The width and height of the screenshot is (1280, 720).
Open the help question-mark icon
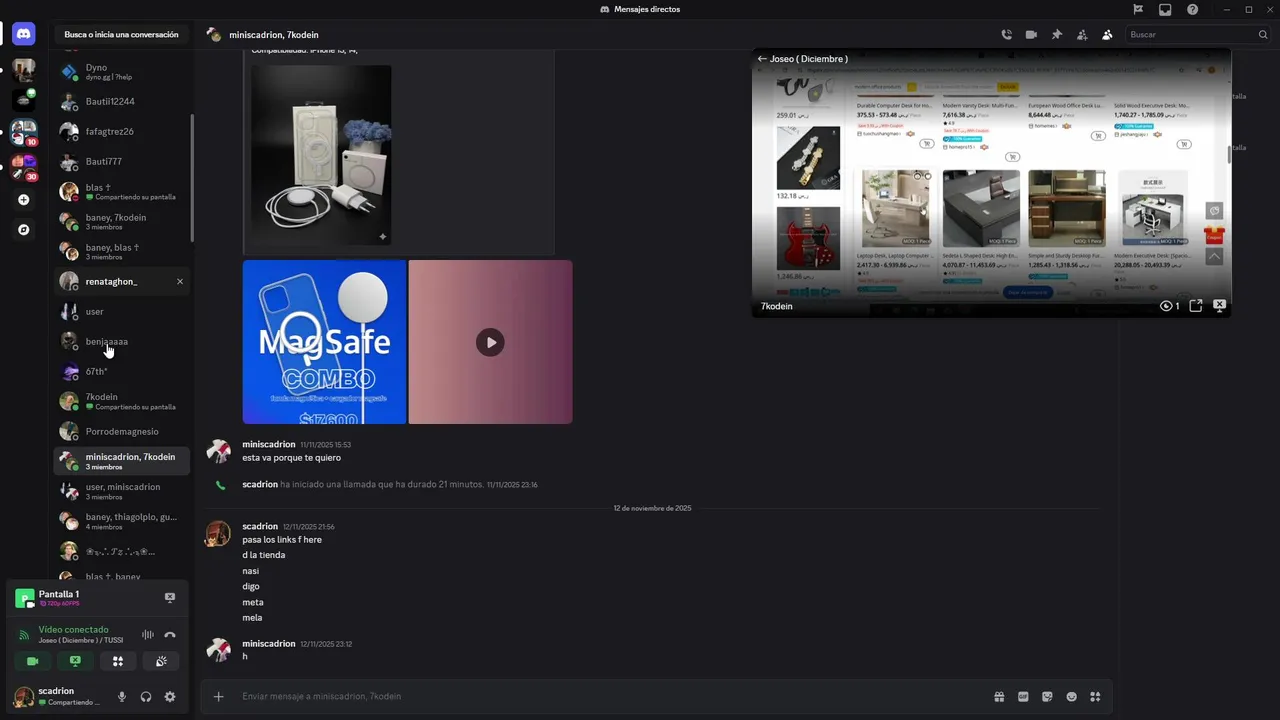click(x=1192, y=9)
